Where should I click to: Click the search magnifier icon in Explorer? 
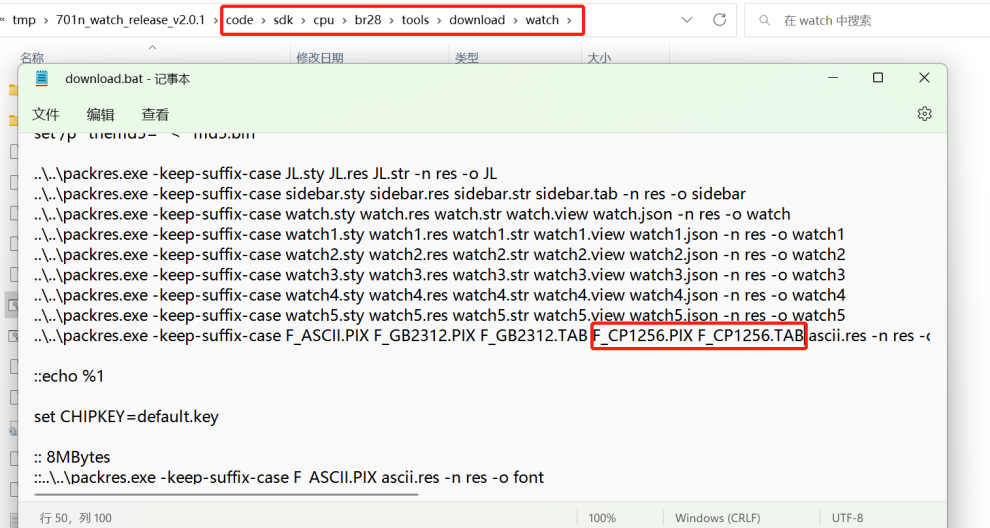pyautogui.click(x=764, y=20)
